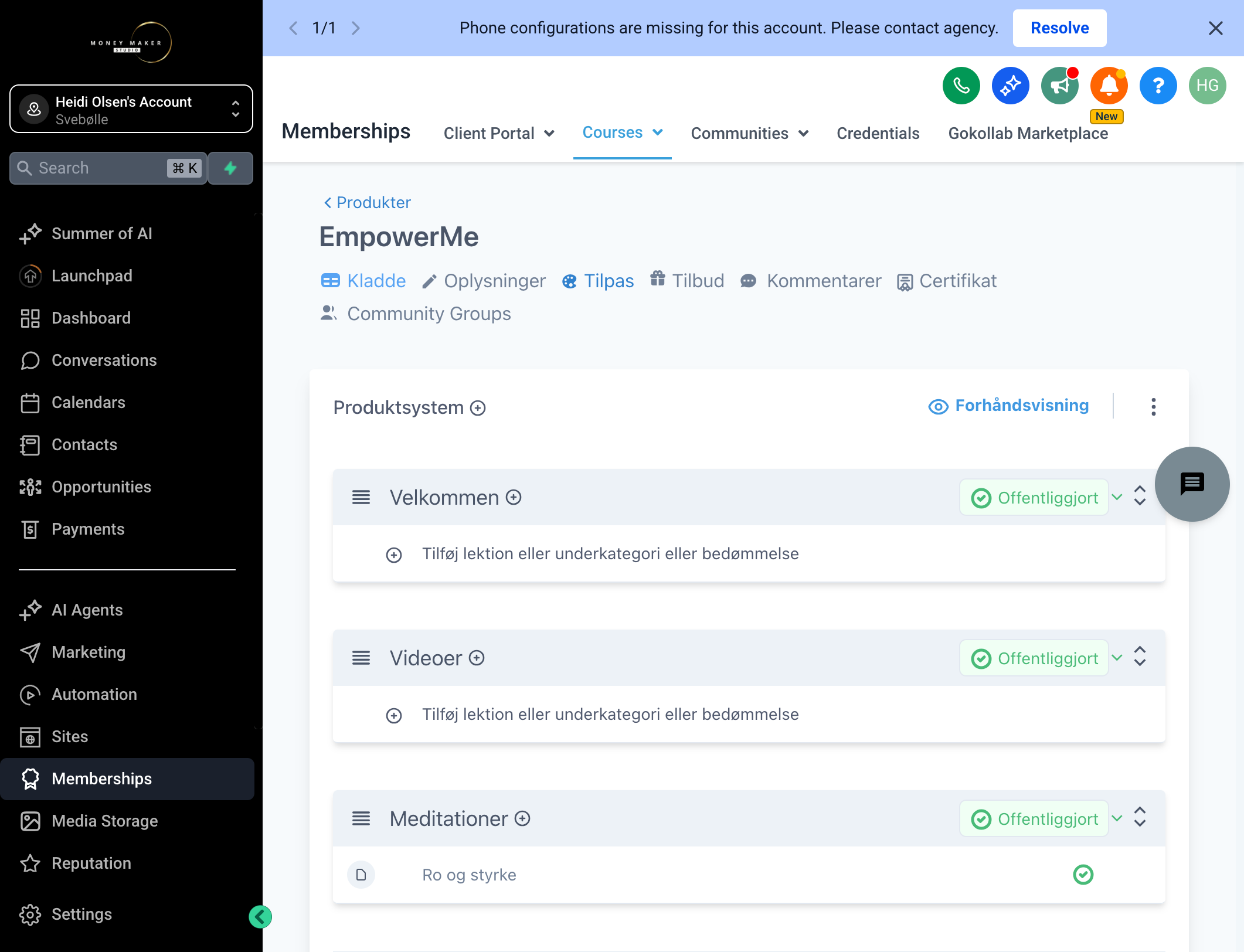Click the blue question mark help icon
Image resolution: width=1244 pixels, height=952 pixels.
(1158, 86)
